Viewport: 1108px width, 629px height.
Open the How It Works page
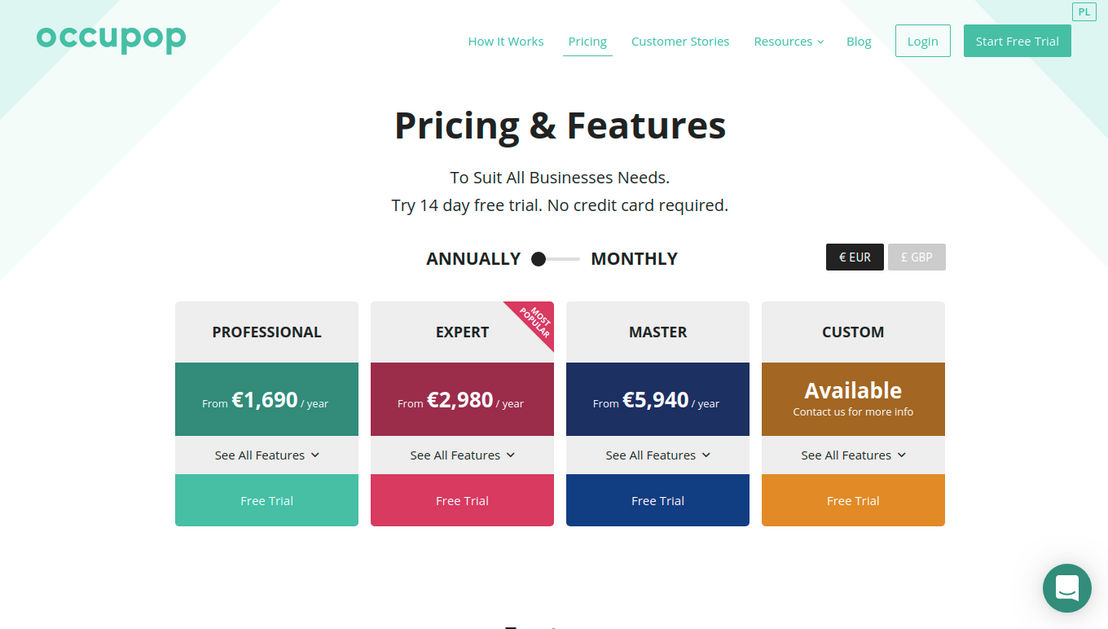505,42
